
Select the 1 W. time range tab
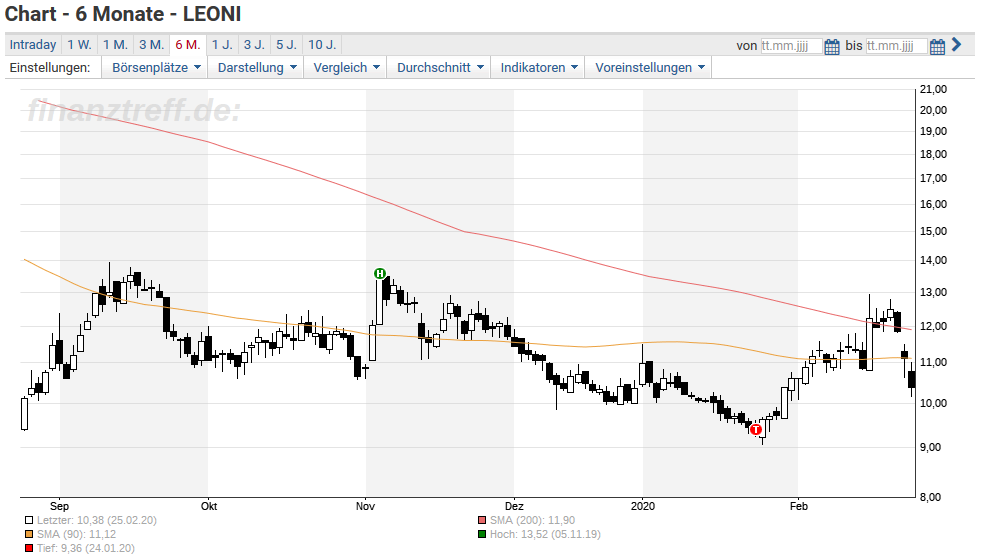pyautogui.click(x=80, y=45)
